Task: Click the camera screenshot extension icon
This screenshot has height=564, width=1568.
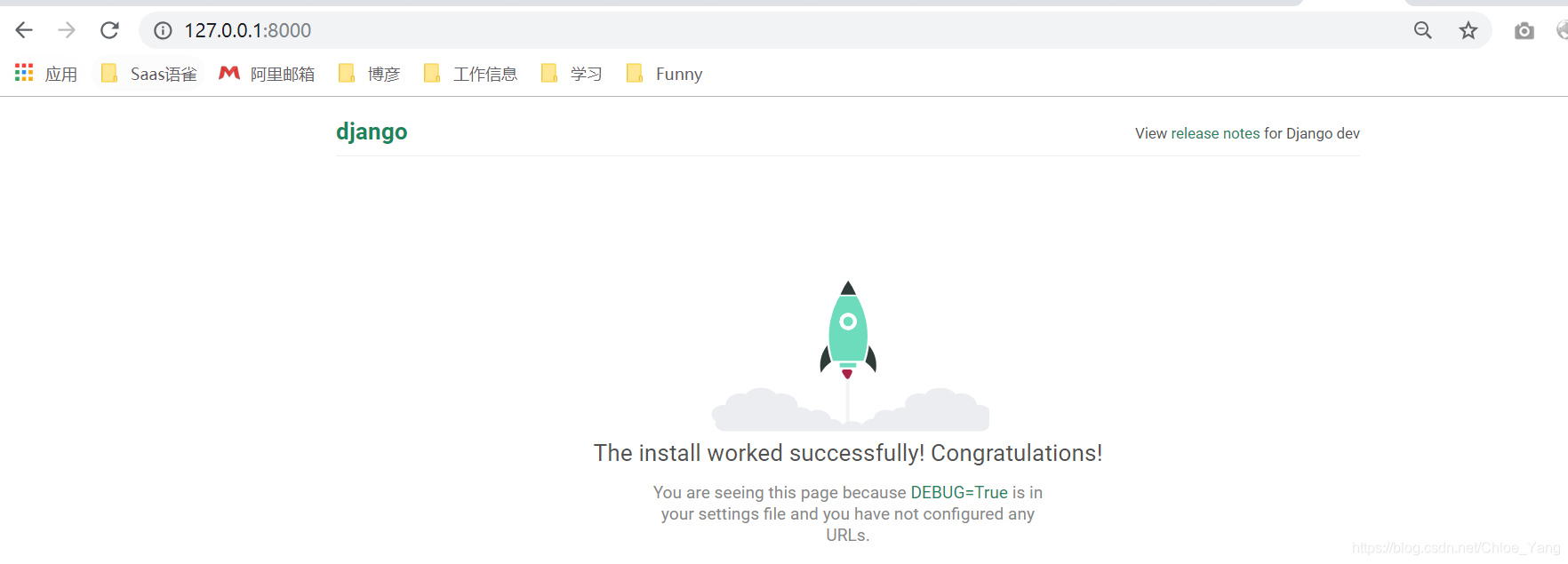Action: pyautogui.click(x=1524, y=31)
